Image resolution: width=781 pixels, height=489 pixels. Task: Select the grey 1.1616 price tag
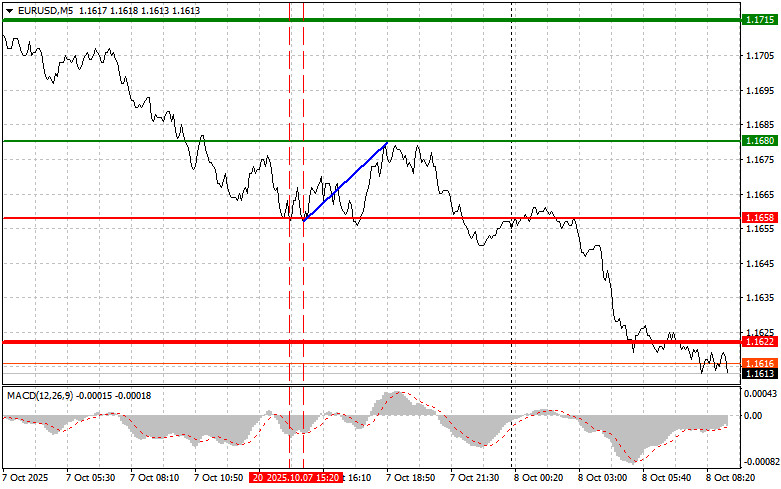[759, 362]
